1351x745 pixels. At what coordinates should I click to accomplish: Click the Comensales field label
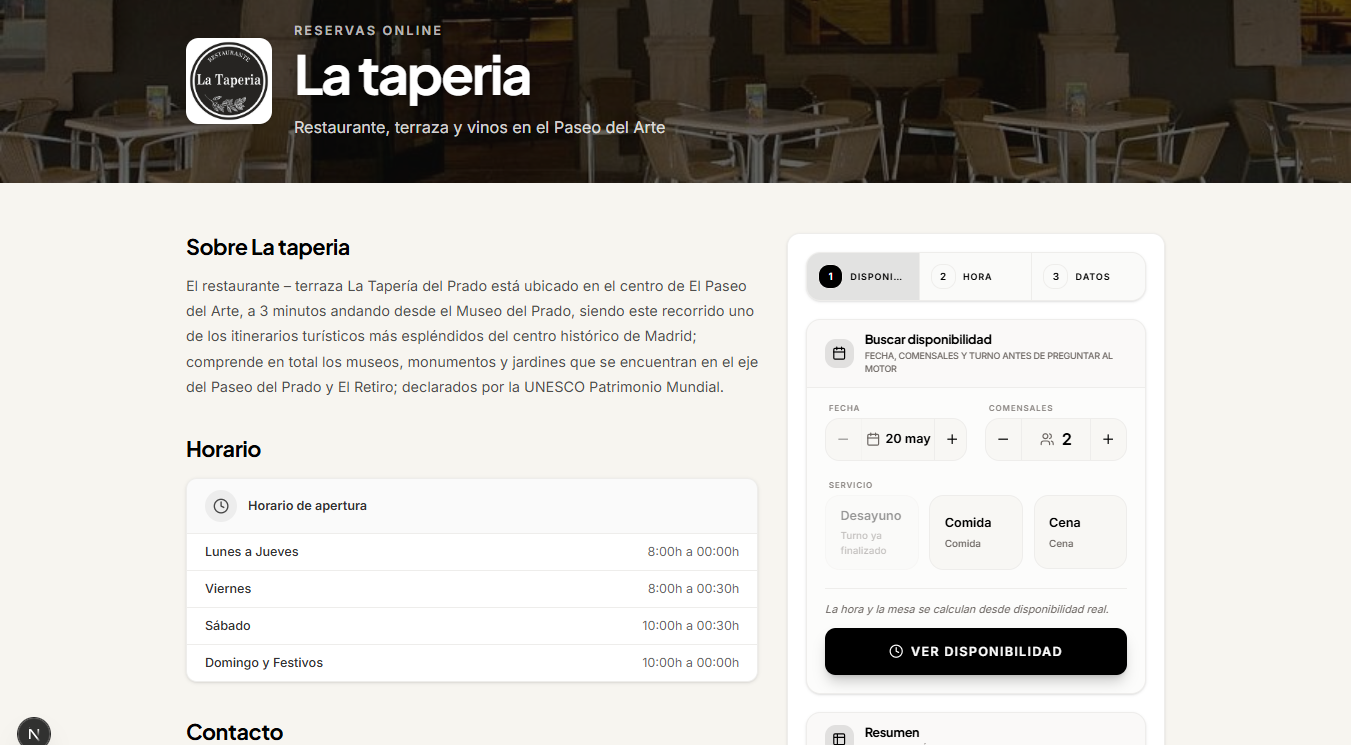[x=1021, y=408]
